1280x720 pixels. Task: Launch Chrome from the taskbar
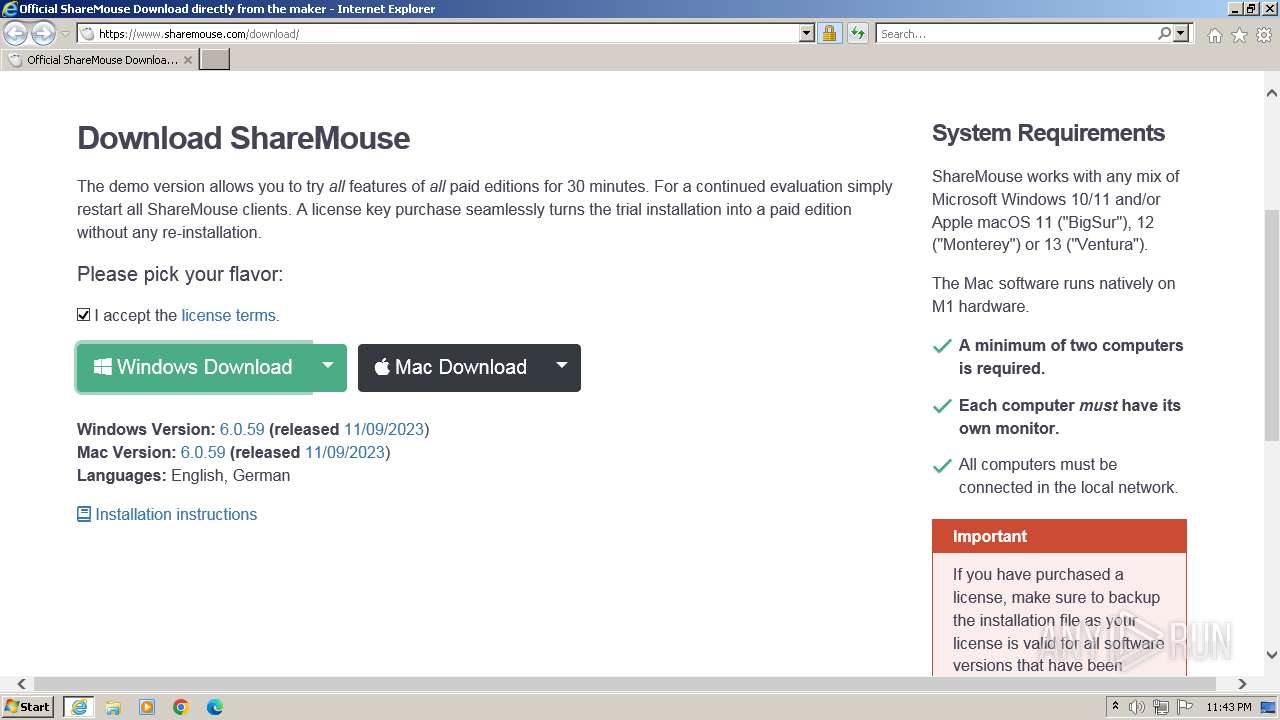(181, 707)
